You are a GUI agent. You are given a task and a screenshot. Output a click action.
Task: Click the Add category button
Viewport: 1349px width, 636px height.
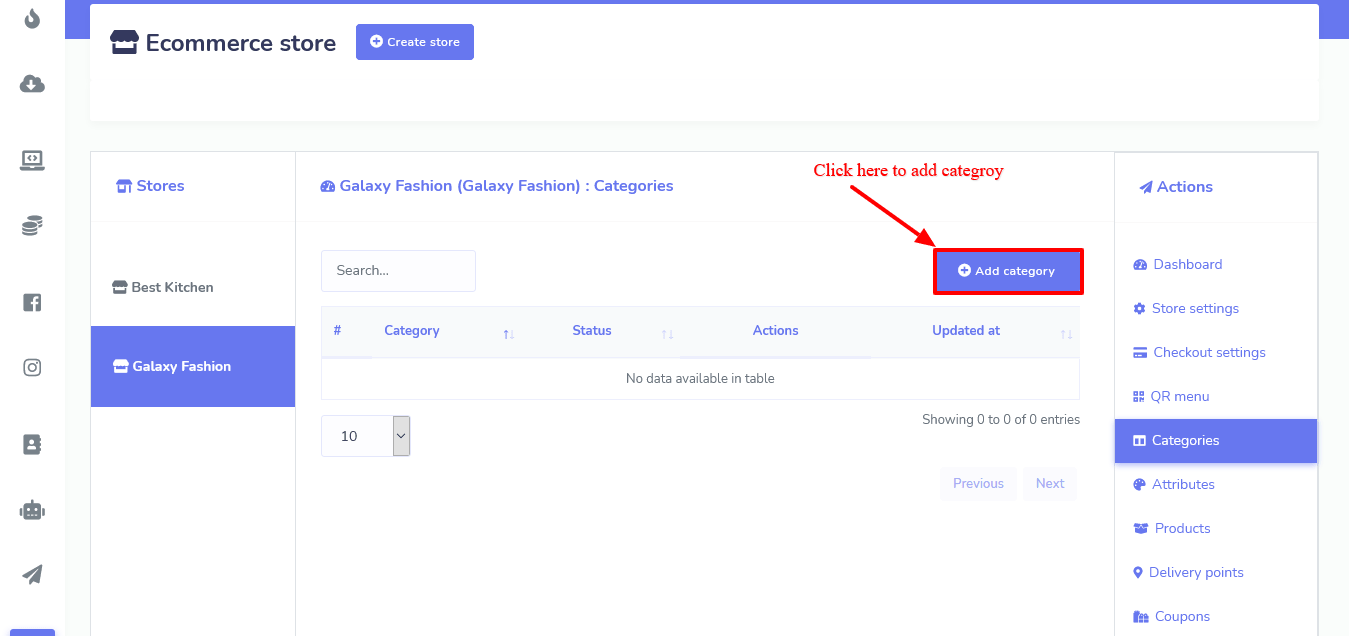(x=1008, y=271)
